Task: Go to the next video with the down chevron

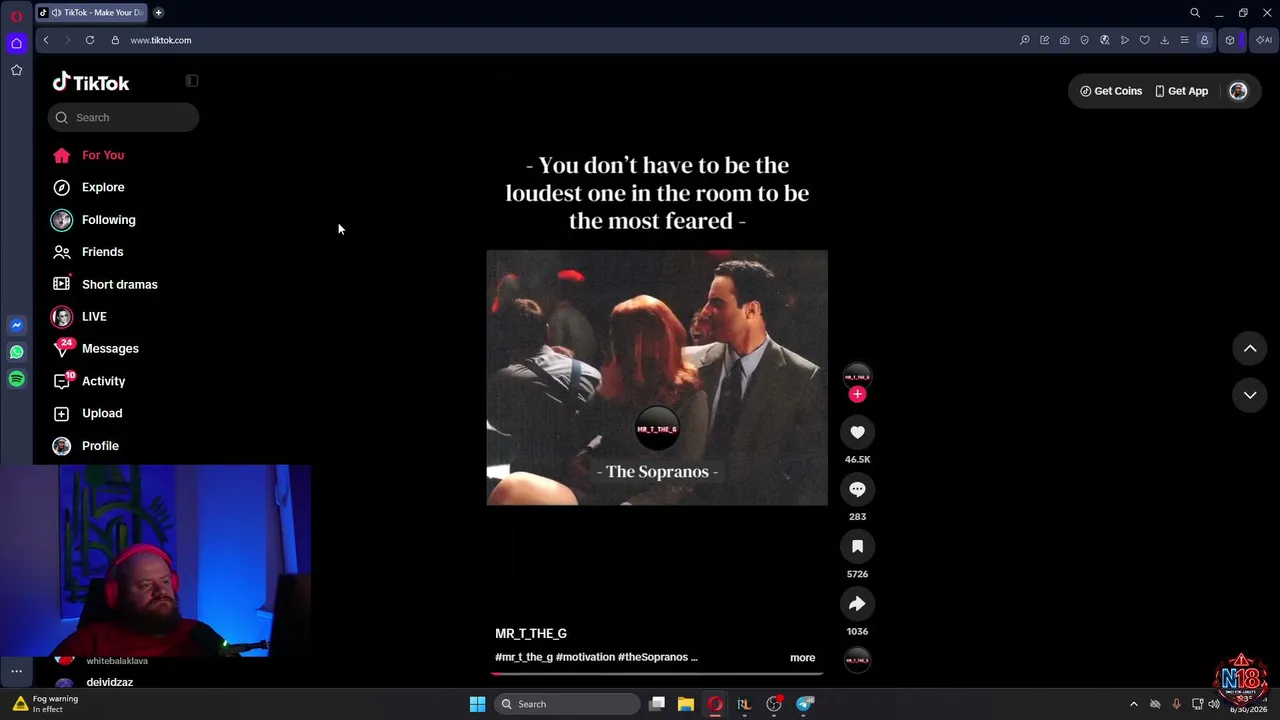Action: [x=1250, y=395]
